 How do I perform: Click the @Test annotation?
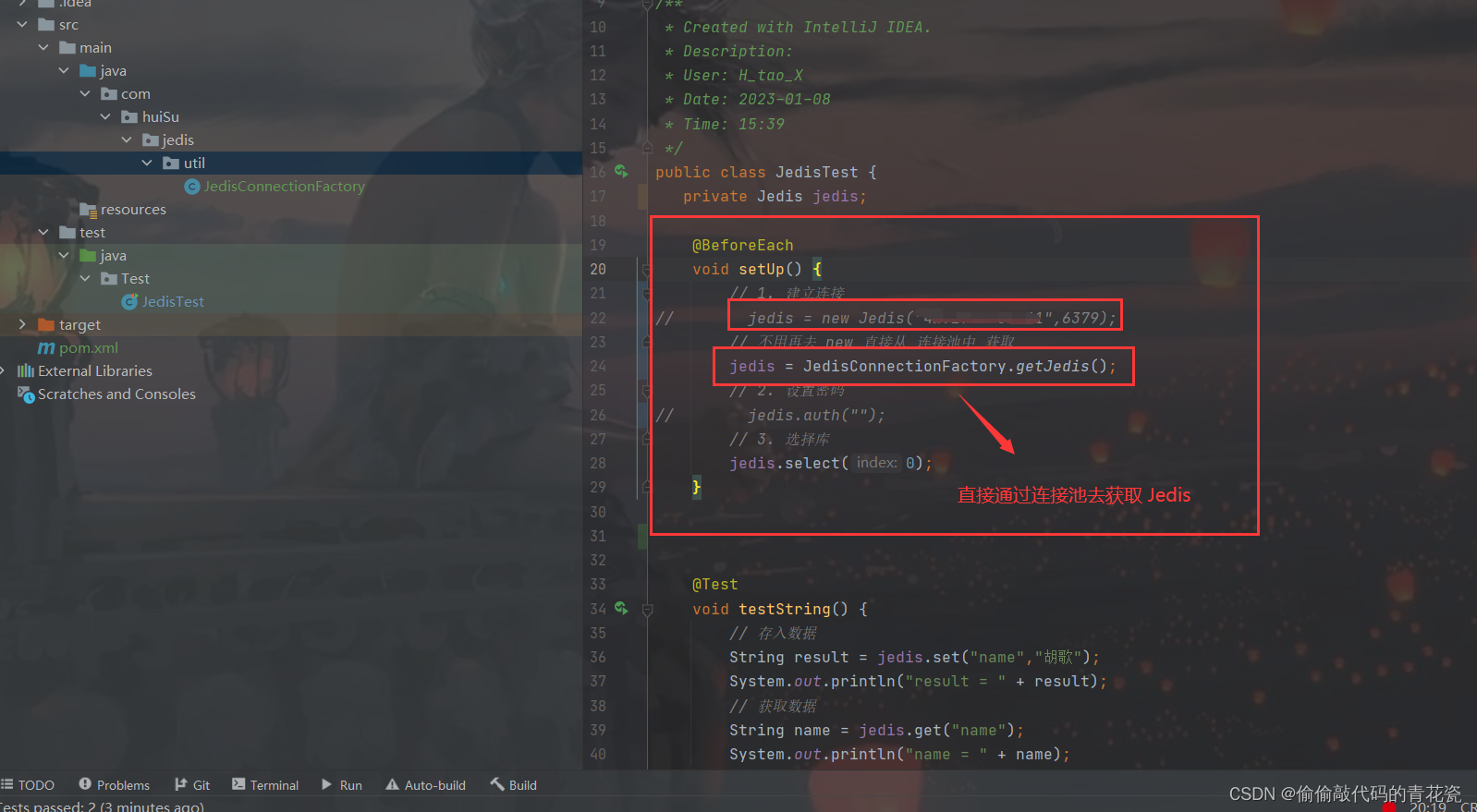tap(715, 585)
